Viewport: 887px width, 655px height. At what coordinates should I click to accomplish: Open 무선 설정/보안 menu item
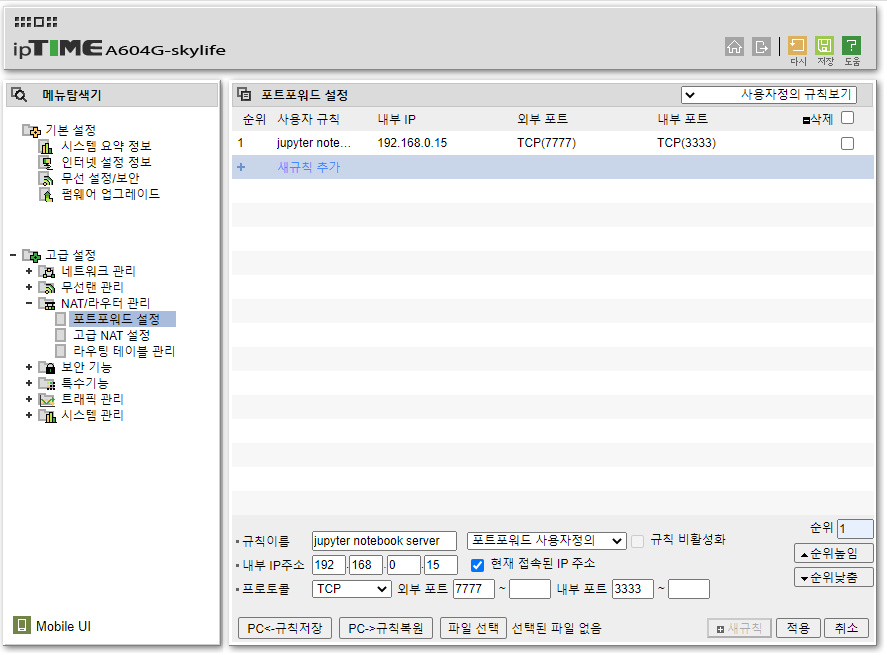click(100, 178)
